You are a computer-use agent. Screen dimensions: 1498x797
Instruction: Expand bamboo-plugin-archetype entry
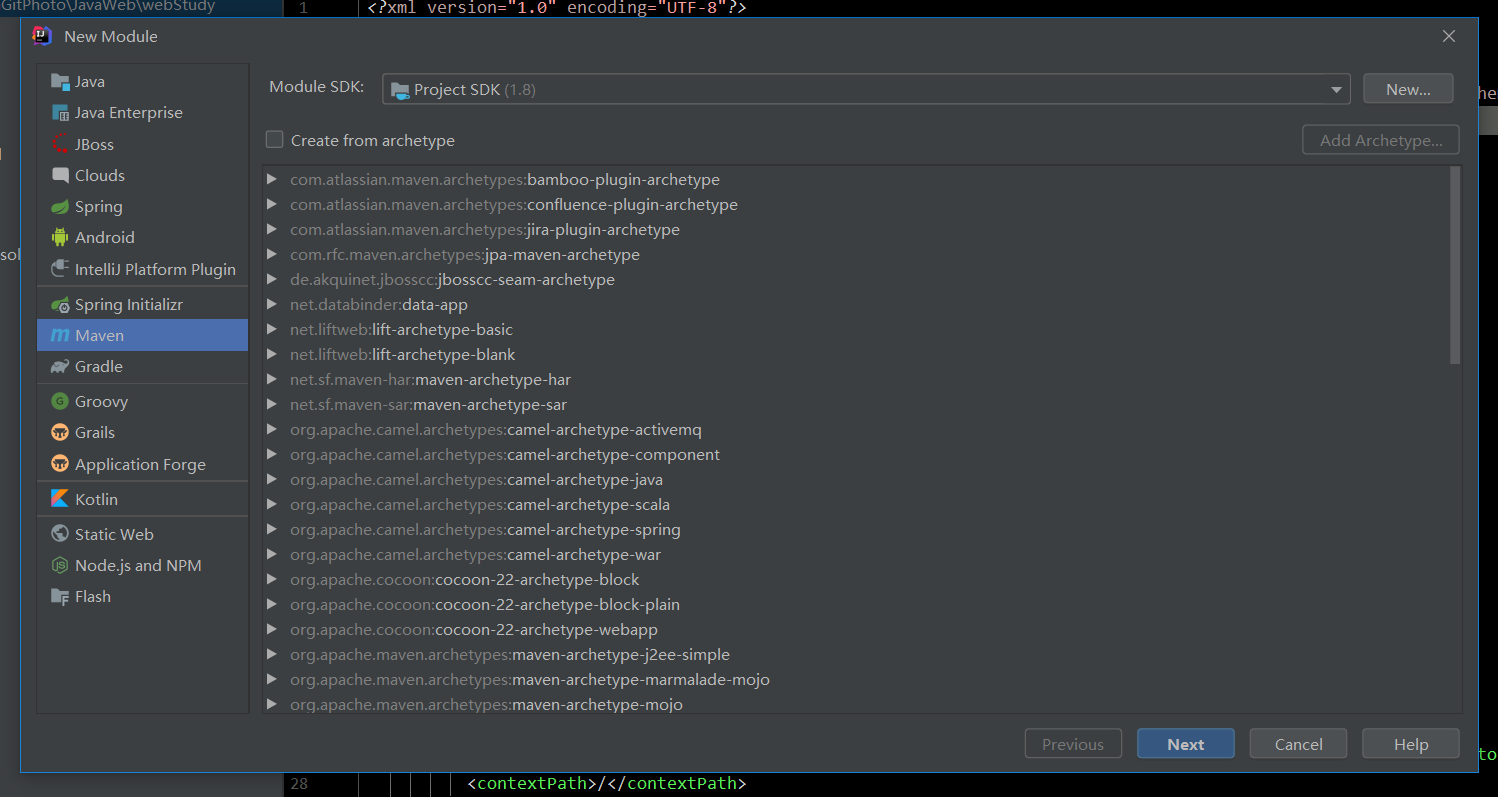271,180
